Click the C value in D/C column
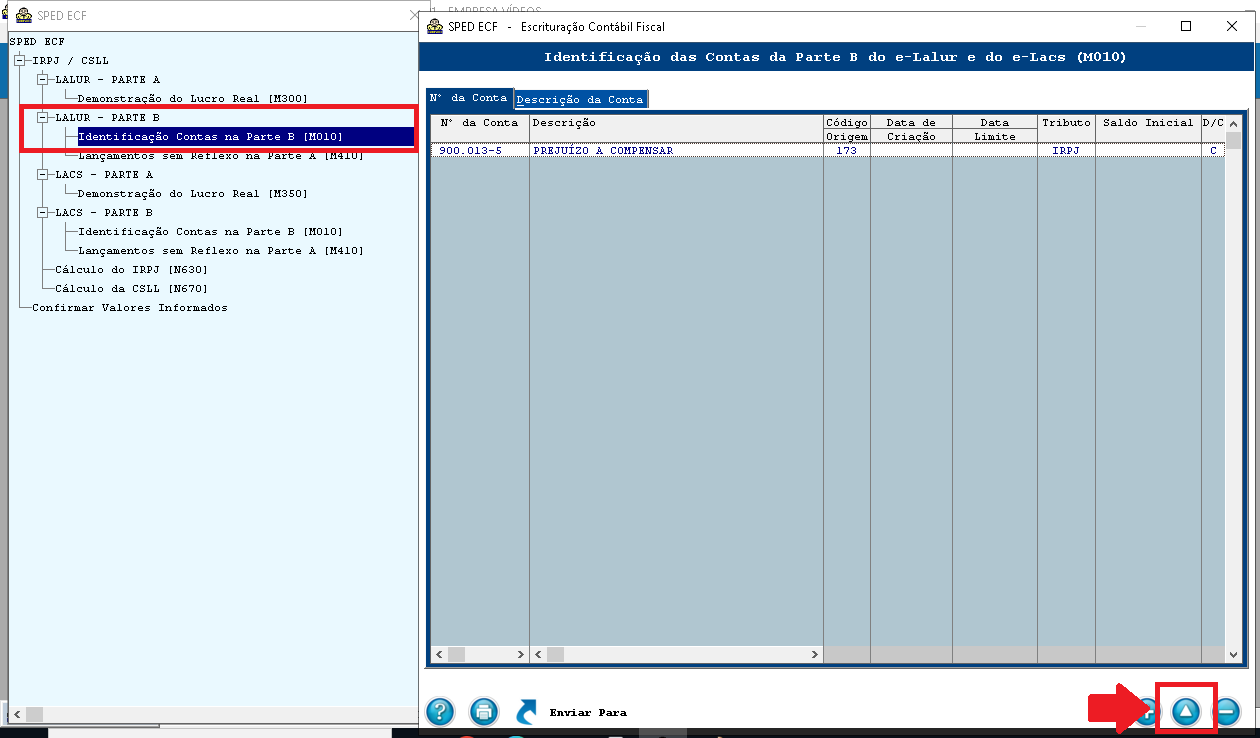The width and height of the screenshot is (1260, 738). pos(1213,150)
